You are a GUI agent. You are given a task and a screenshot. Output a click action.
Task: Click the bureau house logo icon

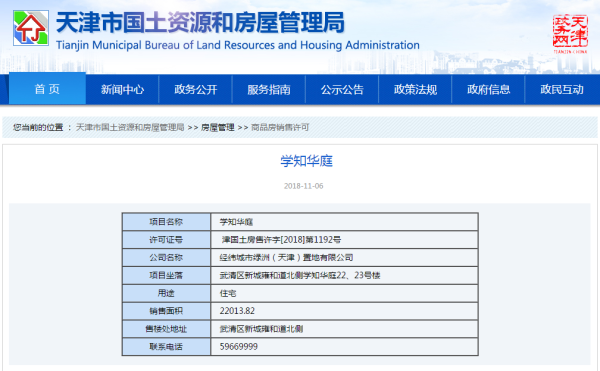pyautogui.click(x=31, y=28)
